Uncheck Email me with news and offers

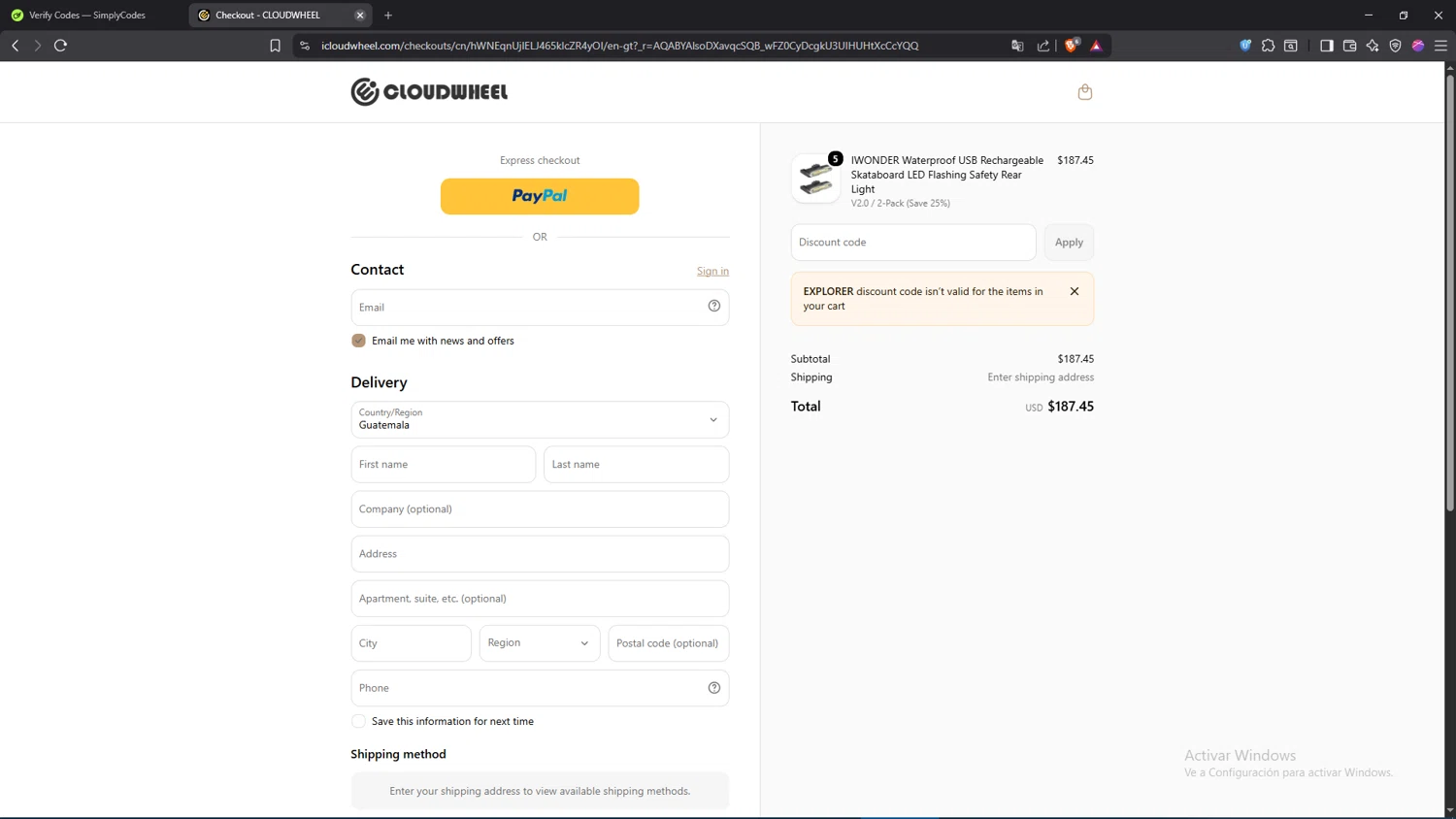[x=358, y=341]
